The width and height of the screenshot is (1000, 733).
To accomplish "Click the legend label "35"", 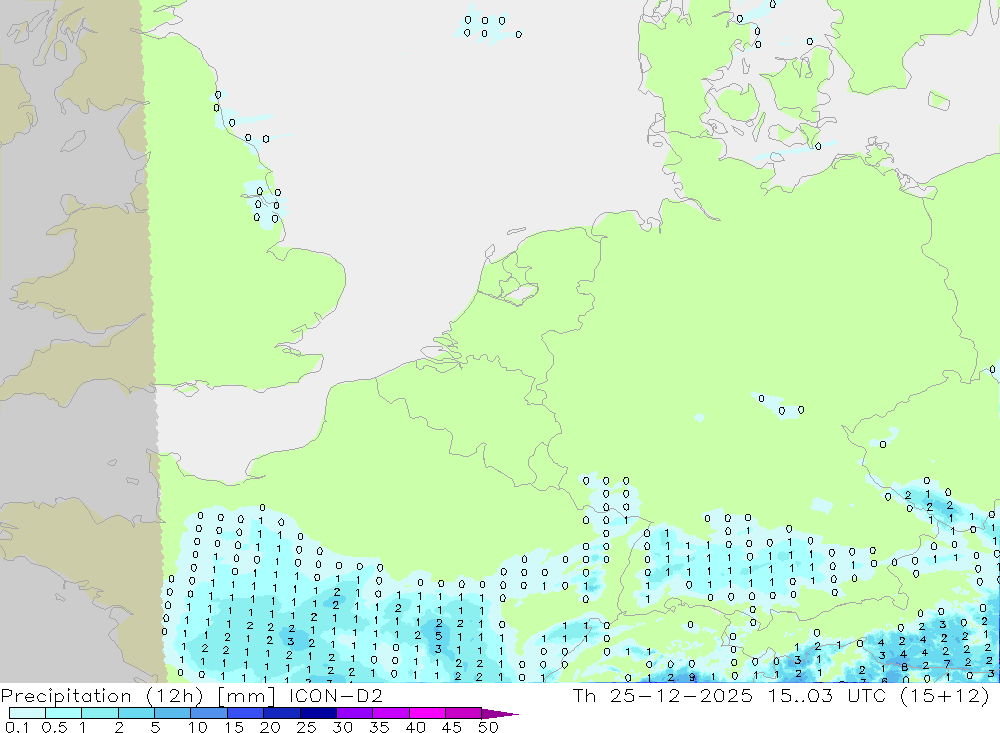I will 379,727.
